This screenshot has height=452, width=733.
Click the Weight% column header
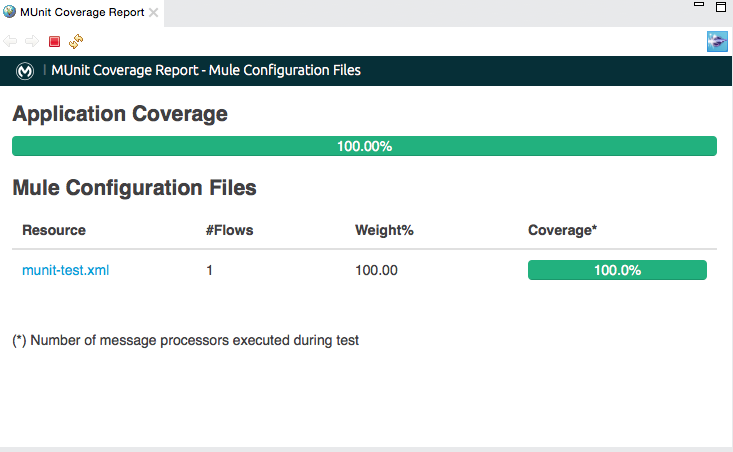point(384,230)
